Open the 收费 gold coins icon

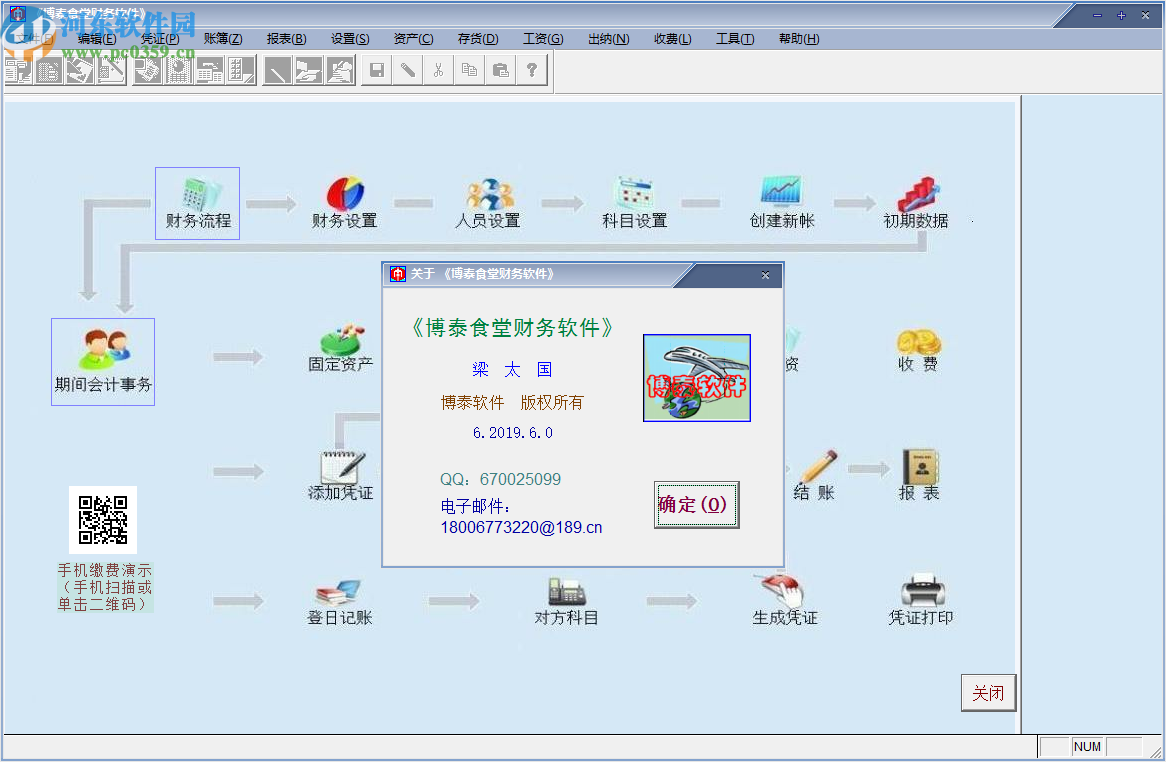(918, 350)
